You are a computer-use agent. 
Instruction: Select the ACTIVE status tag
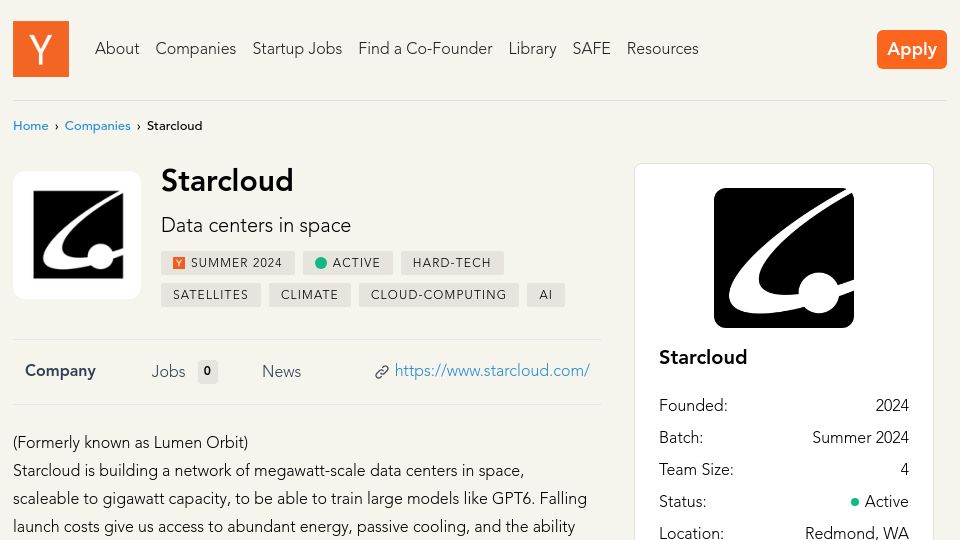click(348, 263)
